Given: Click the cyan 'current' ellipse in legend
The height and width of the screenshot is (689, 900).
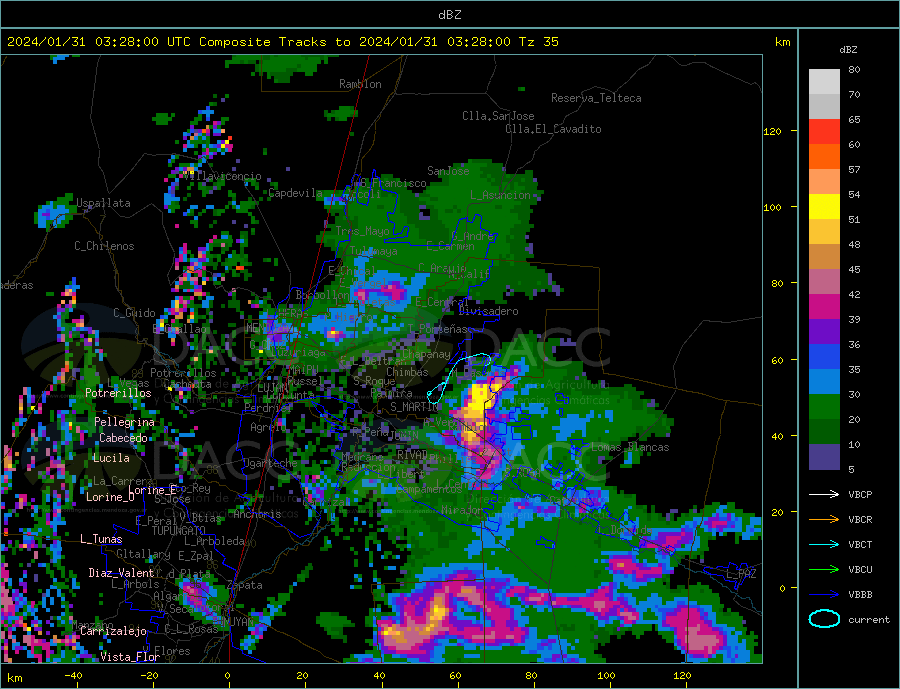Looking at the screenshot, I should point(824,619).
